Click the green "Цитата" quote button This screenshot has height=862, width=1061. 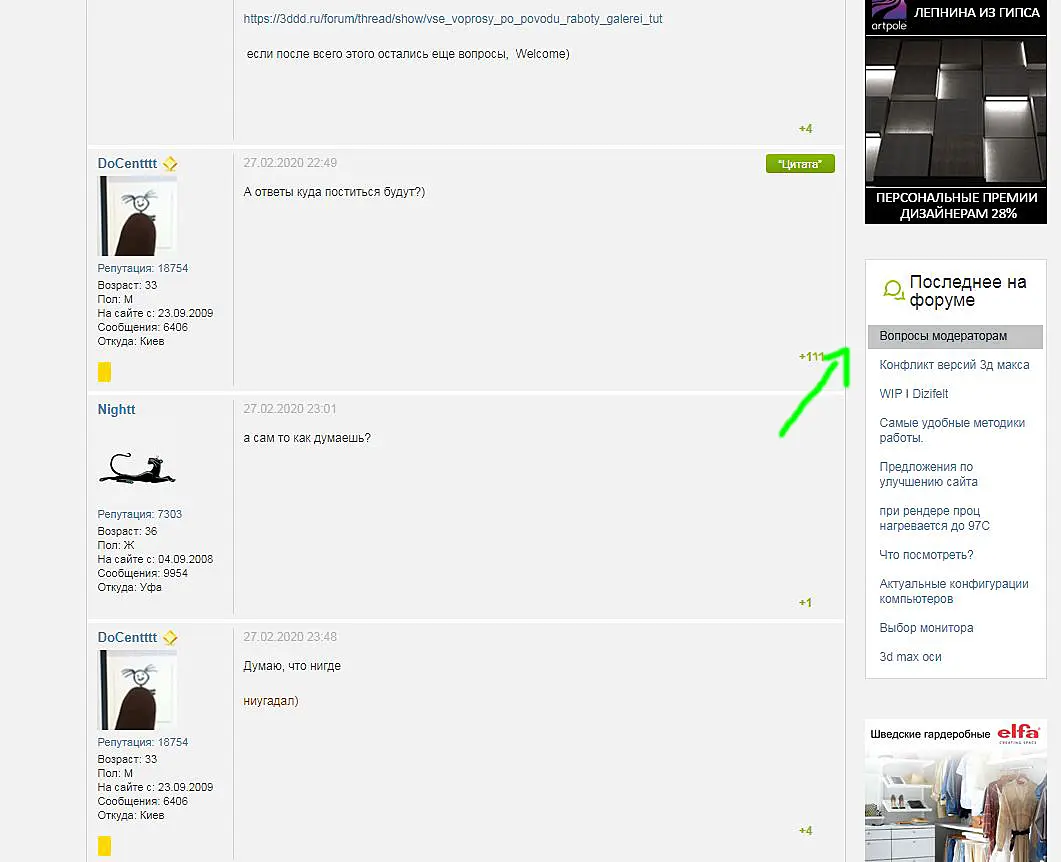[800, 164]
